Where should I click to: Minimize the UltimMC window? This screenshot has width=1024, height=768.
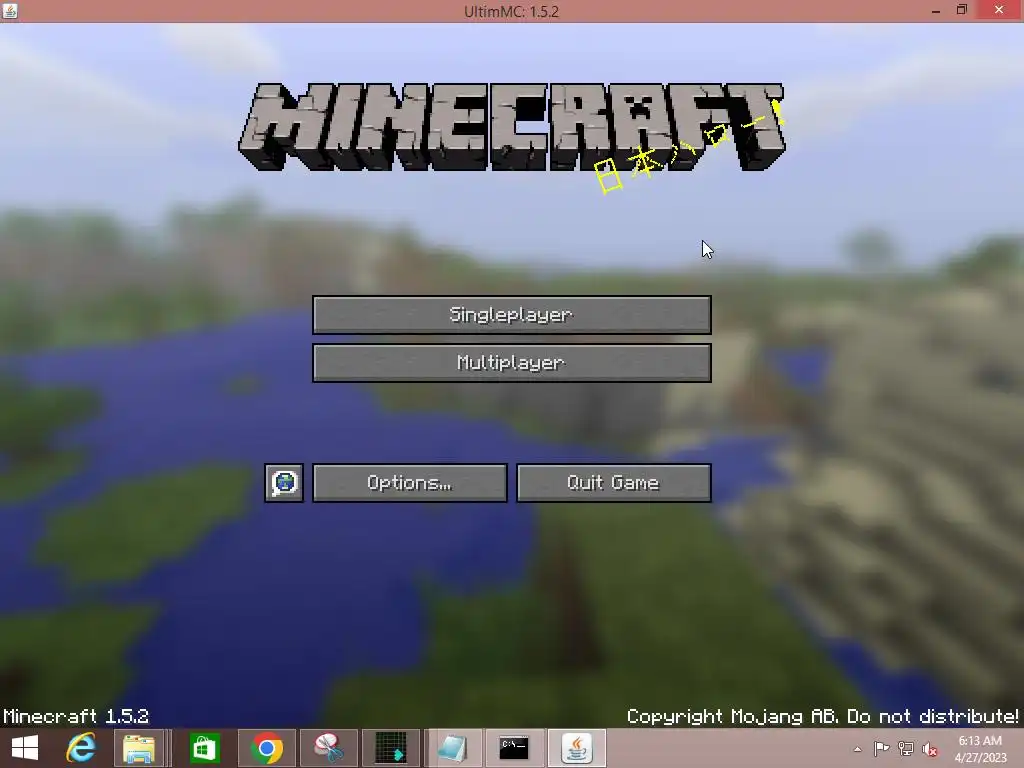[x=936, y=10]
